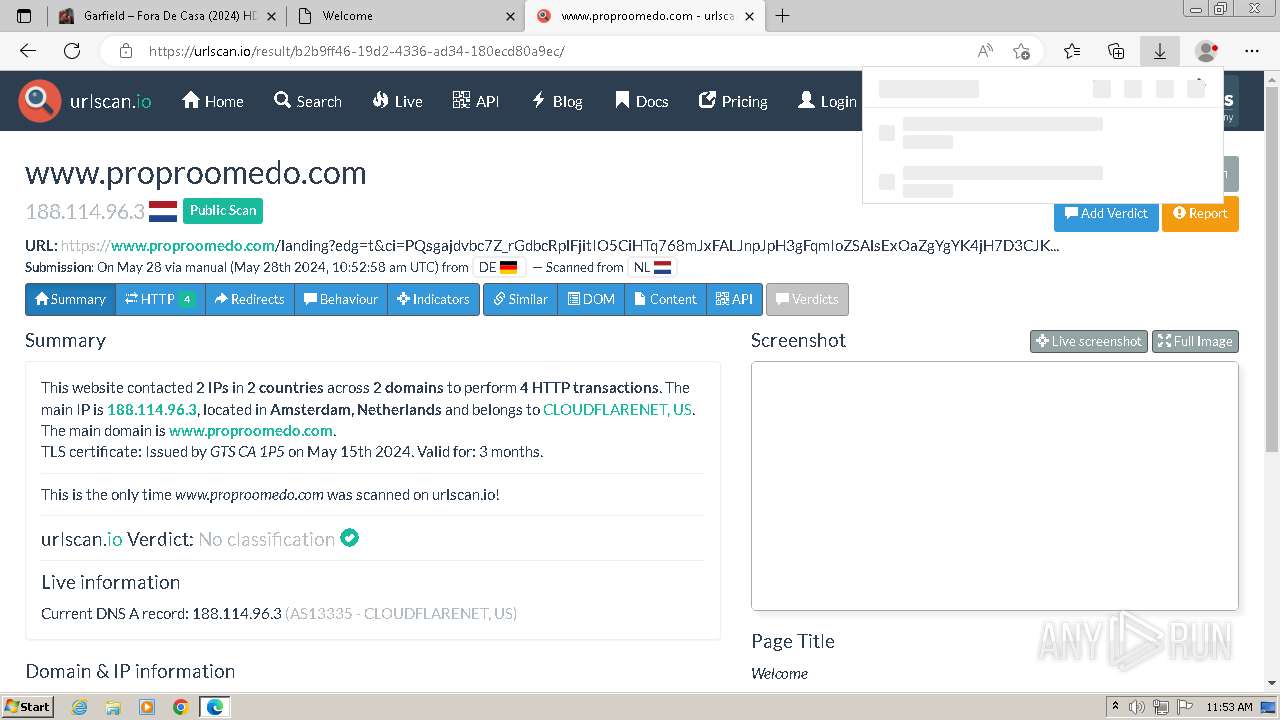Click the taskbar clock 11:53 AM
The width and height of the screenshot is (1280, 720).
[x=1229, y=707]
